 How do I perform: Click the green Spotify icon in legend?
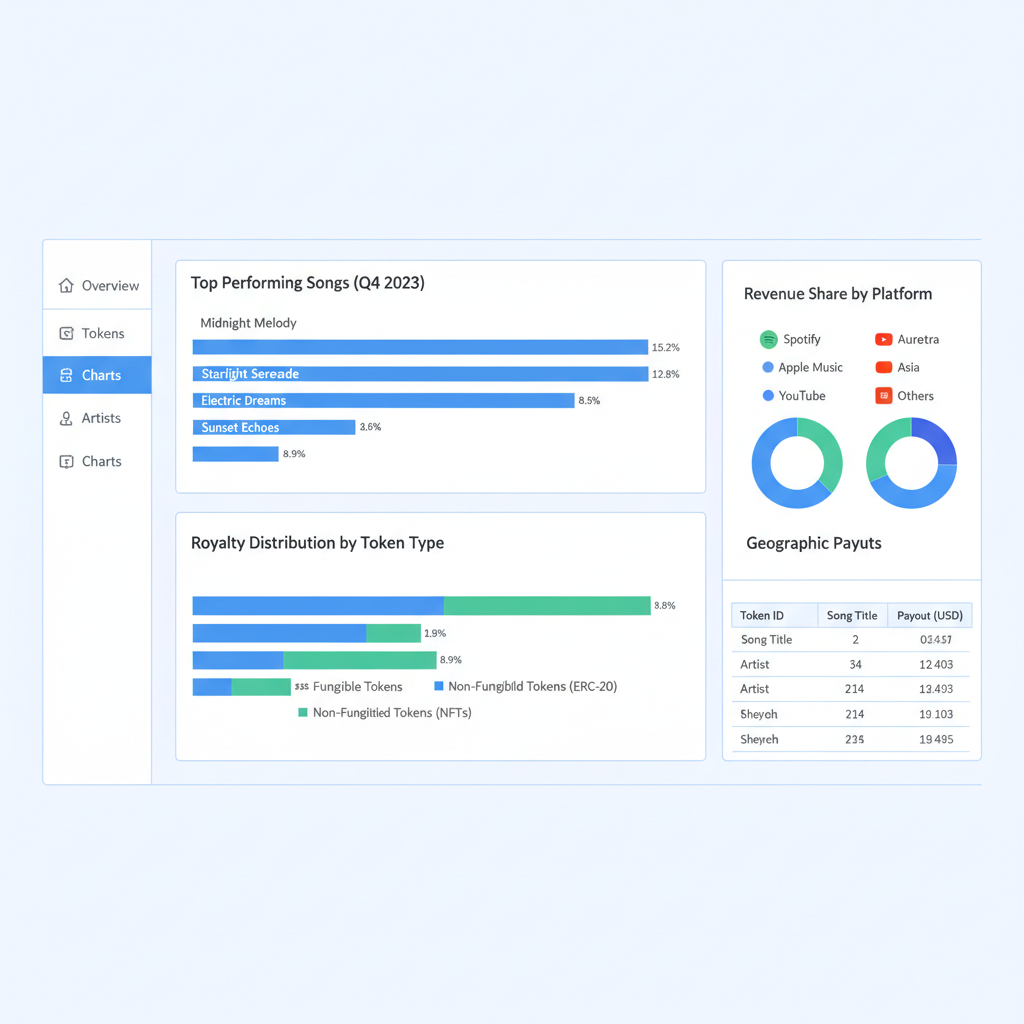pyautogui.click(x=768, y=339)
